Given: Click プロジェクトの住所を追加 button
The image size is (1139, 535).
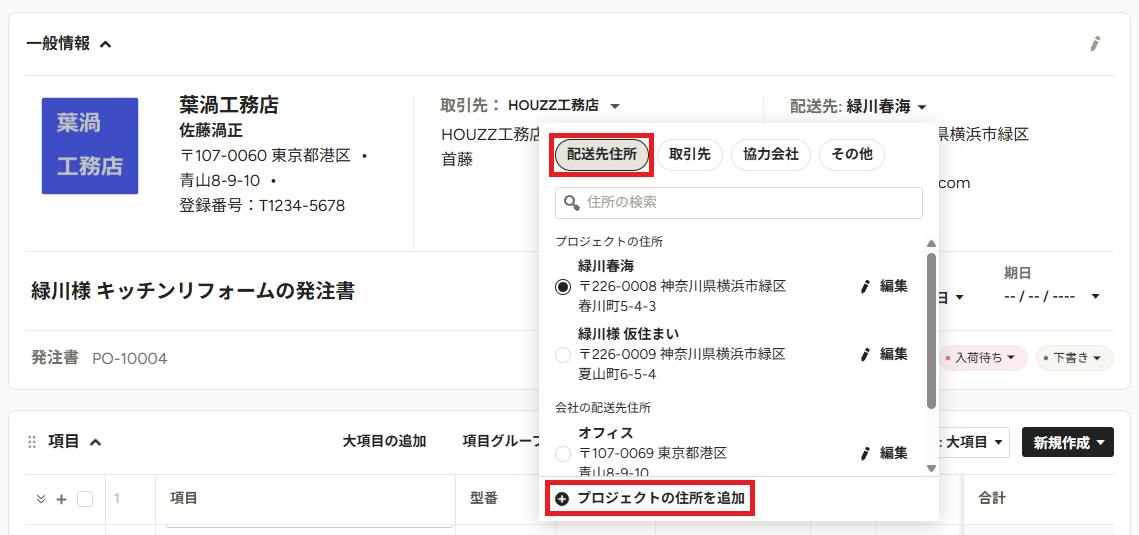Looking at the screenshot, I should click(650, 499).
